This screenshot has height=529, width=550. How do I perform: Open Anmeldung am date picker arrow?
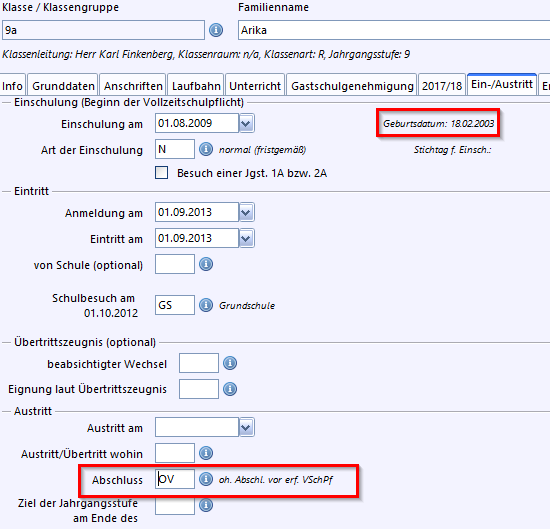tap(246, 212)
